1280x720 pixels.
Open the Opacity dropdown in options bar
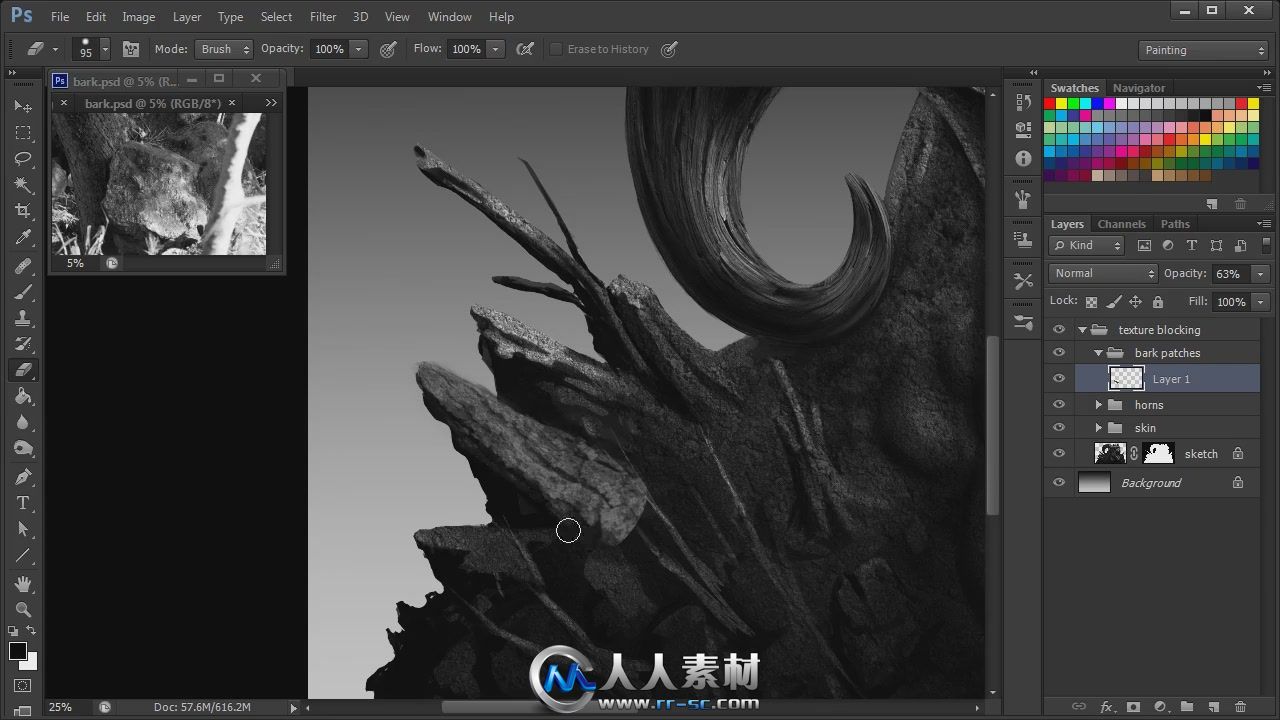point(358,49)
